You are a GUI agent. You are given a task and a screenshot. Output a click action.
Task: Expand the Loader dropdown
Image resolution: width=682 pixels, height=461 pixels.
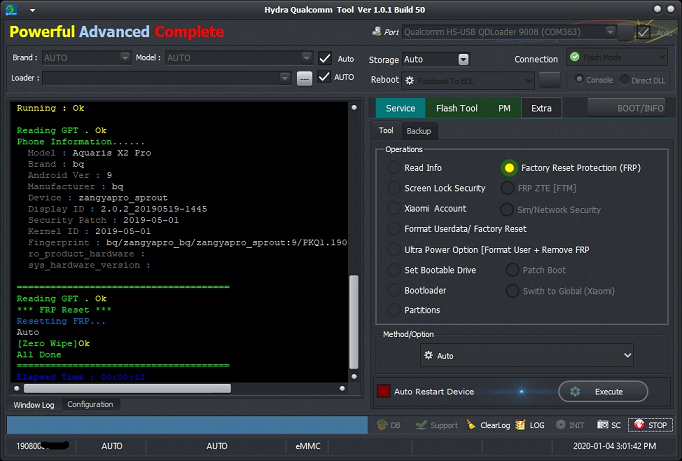[285, 78]
